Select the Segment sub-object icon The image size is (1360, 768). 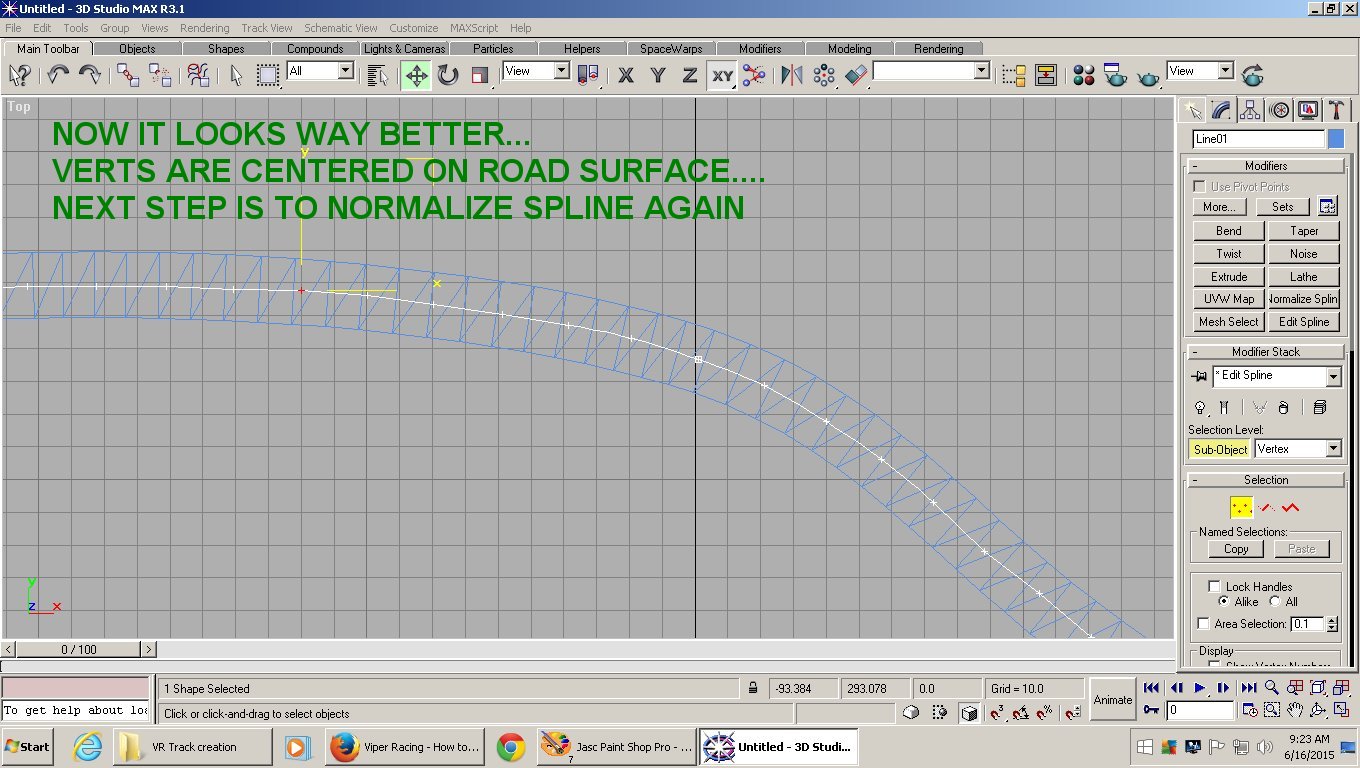1266,508
